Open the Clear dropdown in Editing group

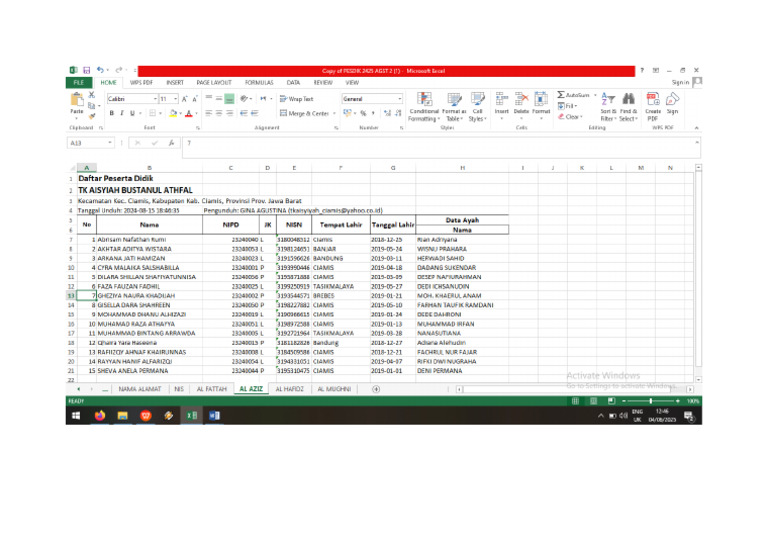pos(571,117)
